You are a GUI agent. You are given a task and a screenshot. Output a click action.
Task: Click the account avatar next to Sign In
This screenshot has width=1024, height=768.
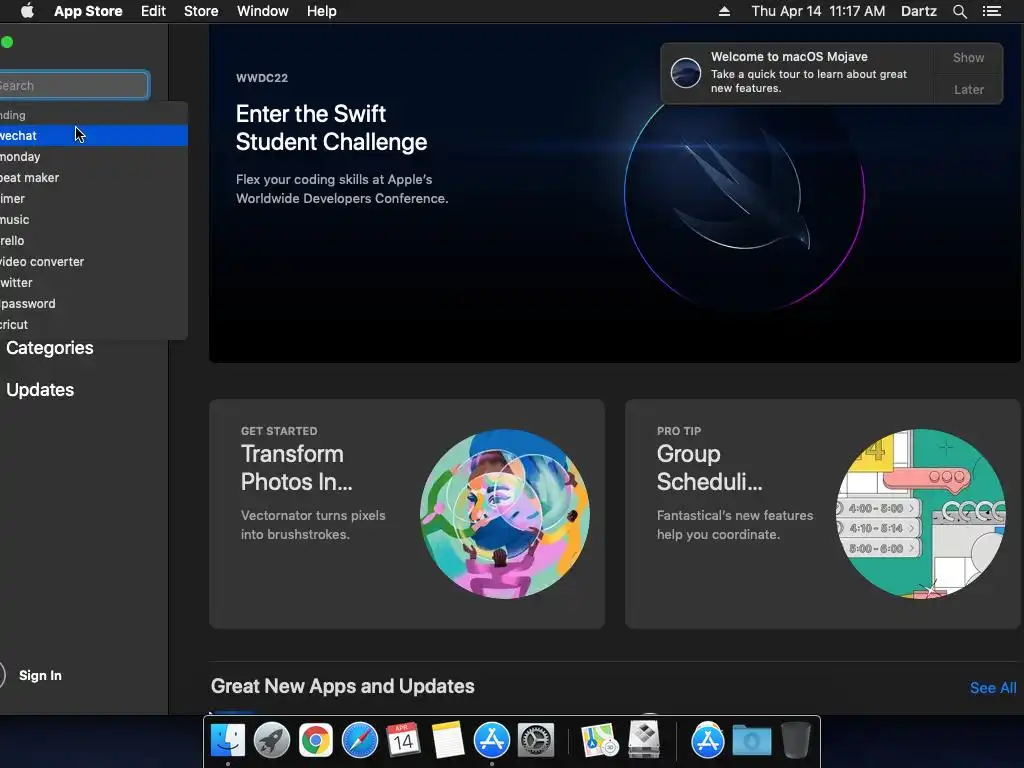pyautogui.click(x=2, y=675)
